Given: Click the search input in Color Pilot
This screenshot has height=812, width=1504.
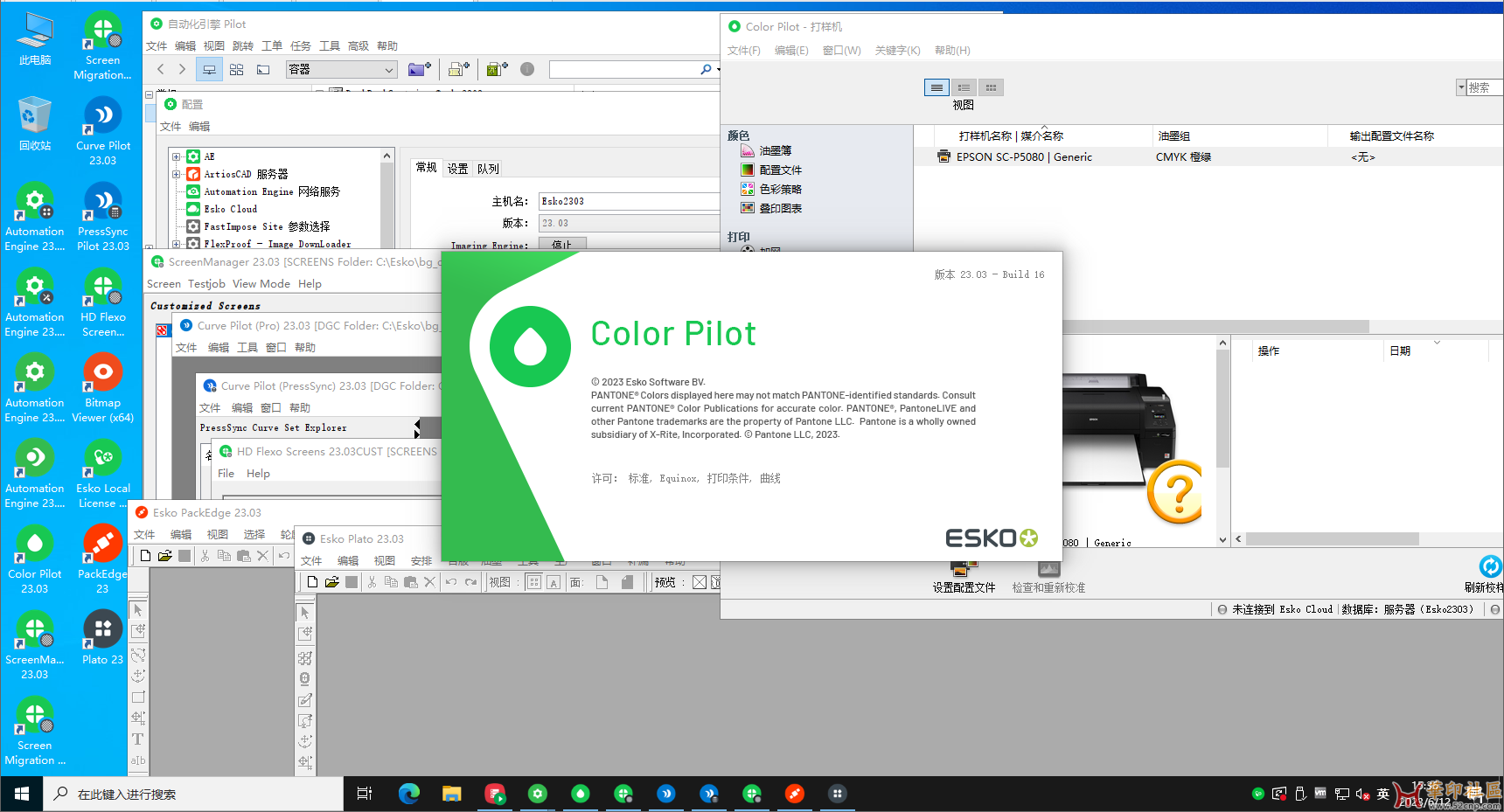Looking at the screenshot, I should pyautogui.click(x=1485, y=87).
